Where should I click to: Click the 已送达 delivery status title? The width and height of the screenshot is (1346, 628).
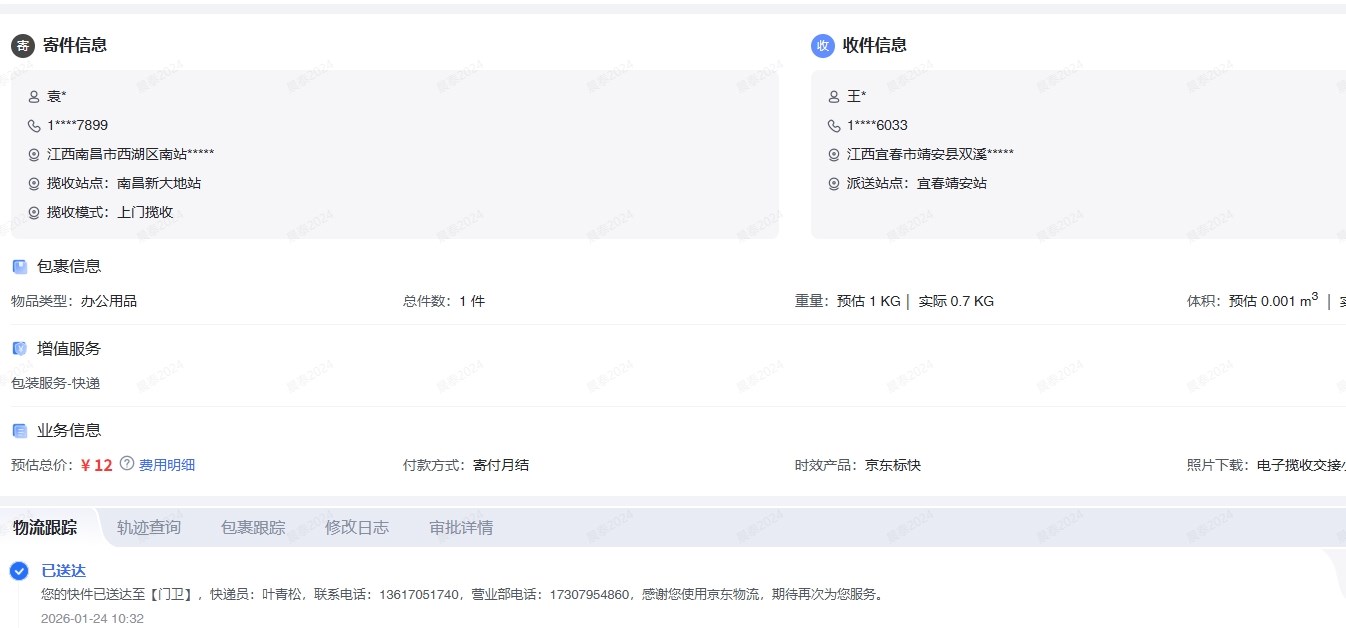click(x=63, y=571)
